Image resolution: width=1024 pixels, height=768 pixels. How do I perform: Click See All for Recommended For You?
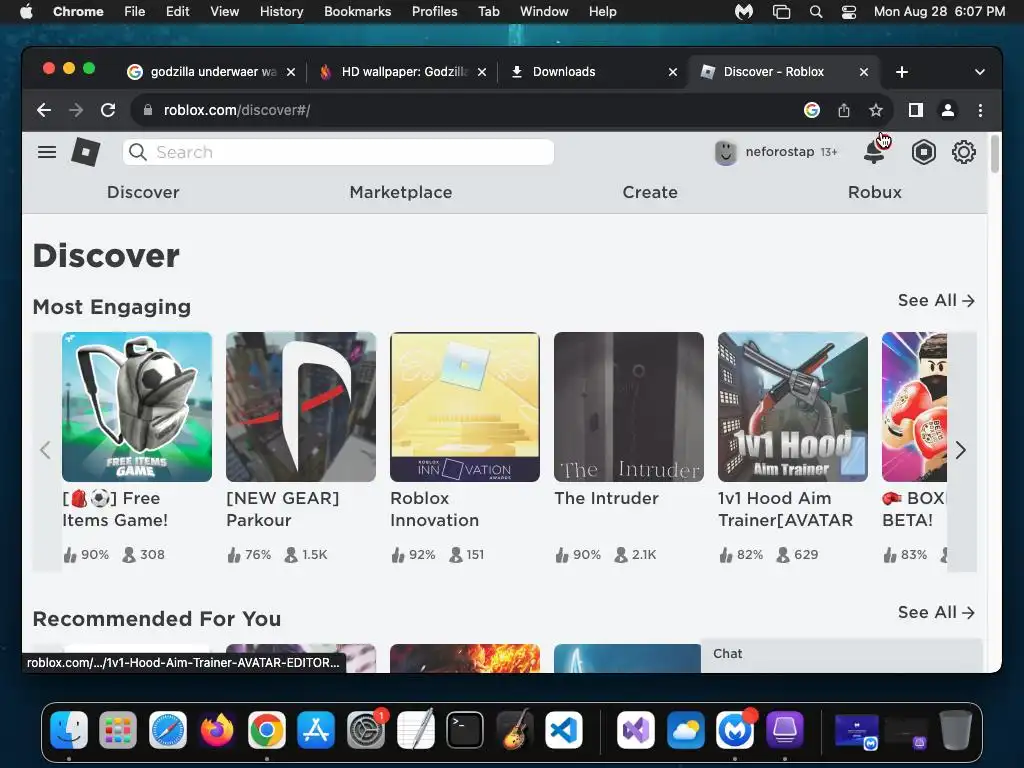point(936,613)
